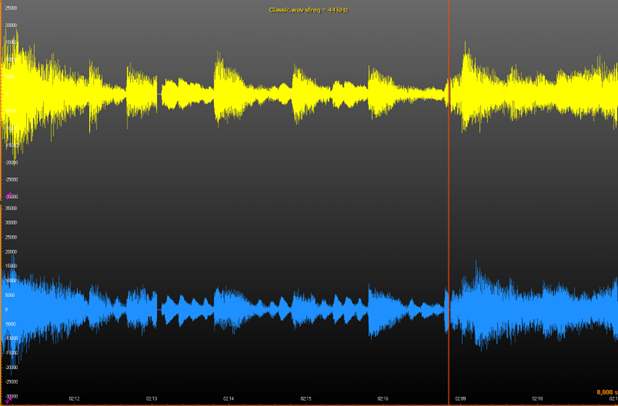Click the -20000 amplitude label of yellow channel

[x=11, y=162]
